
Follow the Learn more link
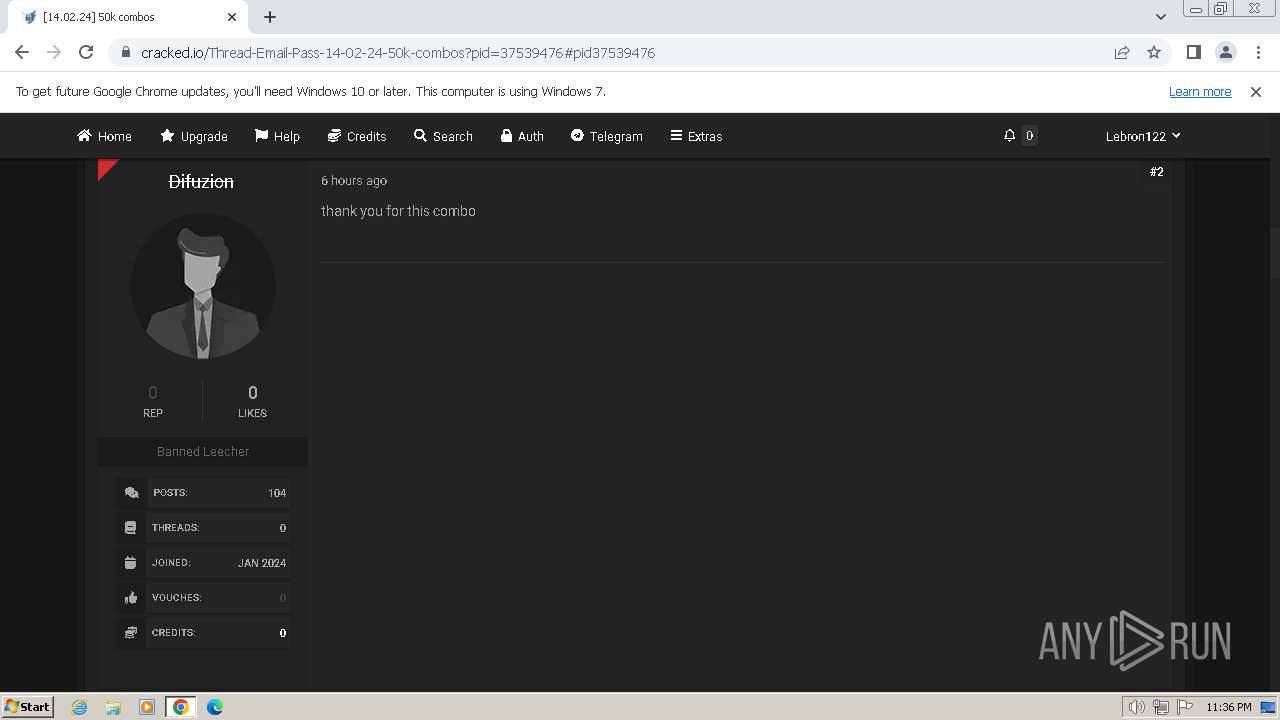pyautogui.click(x=1200, y=92)
